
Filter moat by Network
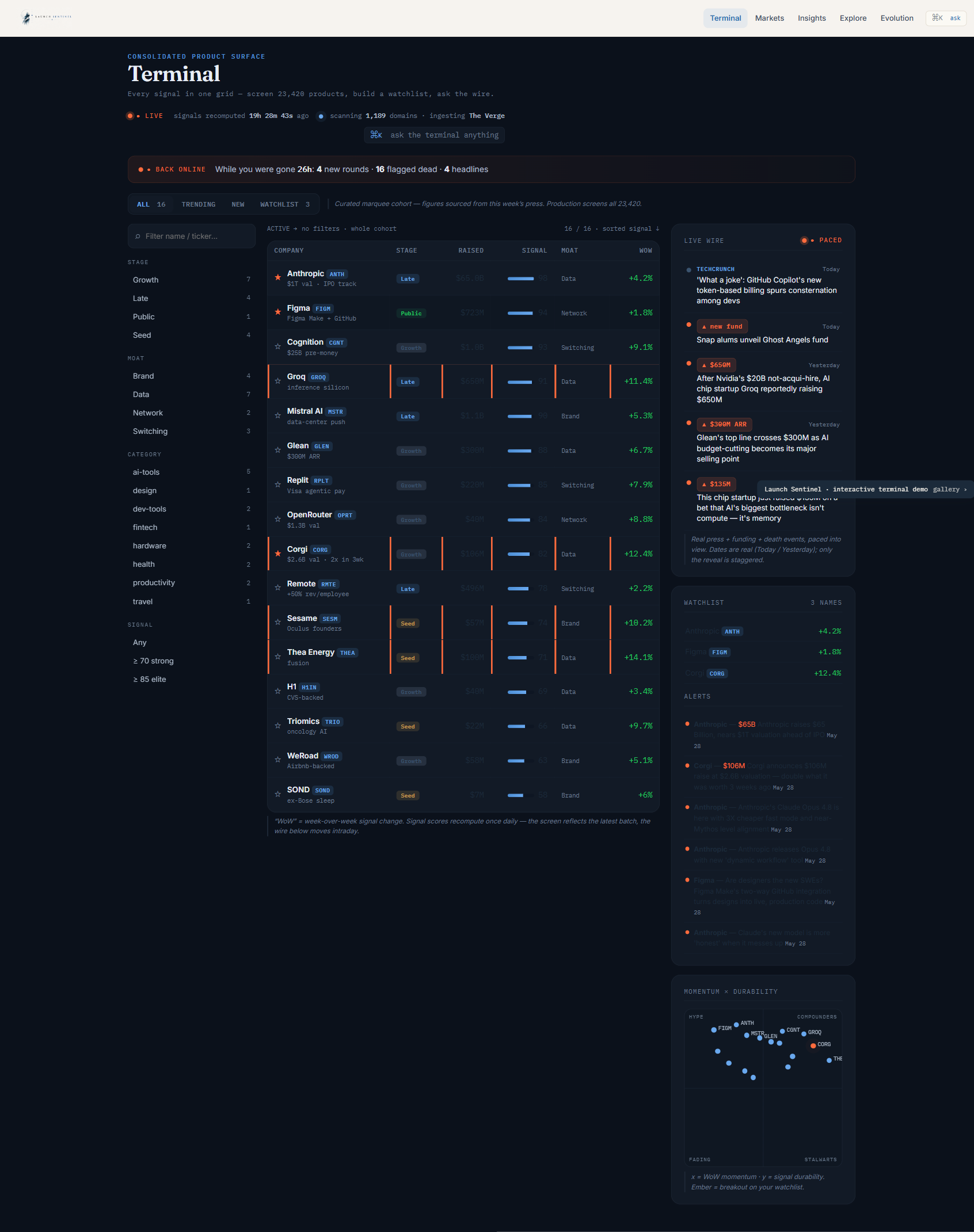coord(192,413)
